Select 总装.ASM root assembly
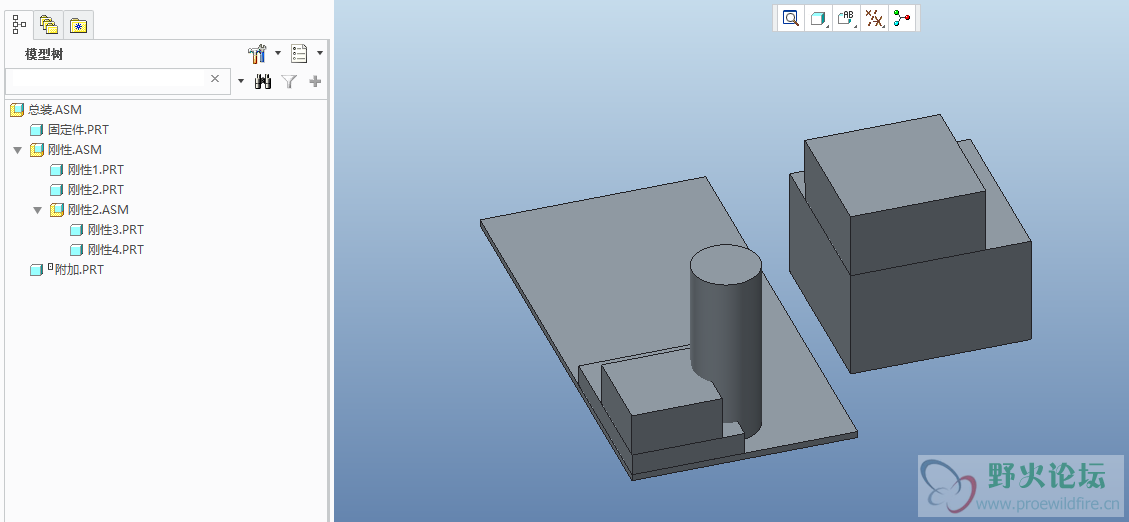The width and height of the screenshot is (1129, 522). pyautogui.click(x=55, y=110)
